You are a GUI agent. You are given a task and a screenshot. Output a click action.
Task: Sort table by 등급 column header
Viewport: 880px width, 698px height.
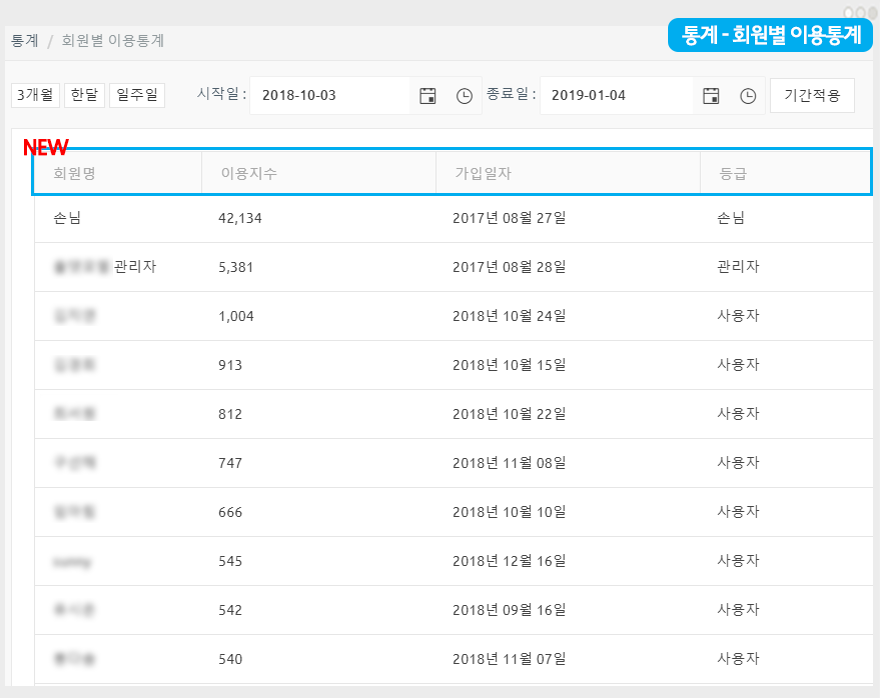coord(733,174)
